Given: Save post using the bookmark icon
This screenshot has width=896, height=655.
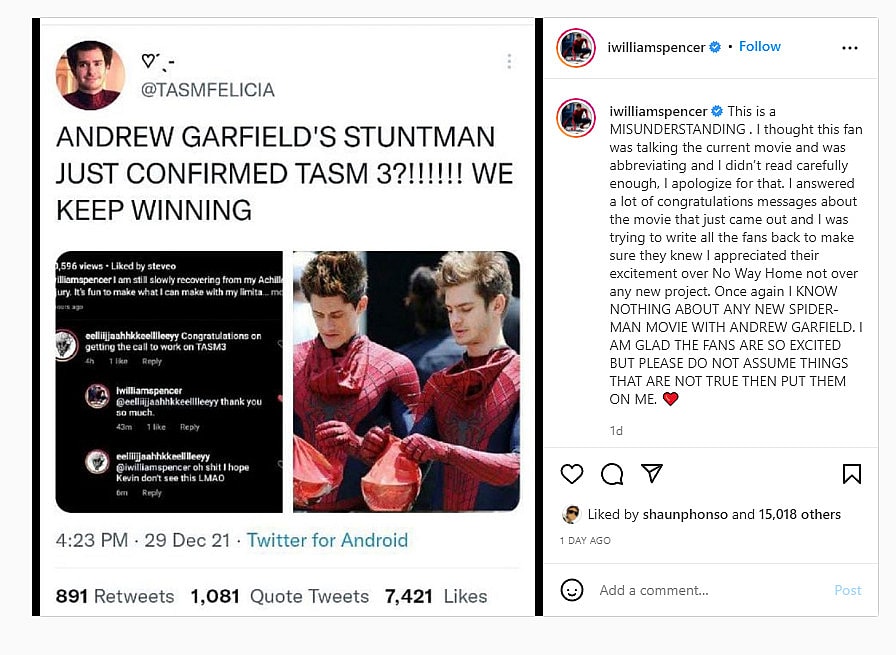Looking at the screenshot, I should (852, 474).
